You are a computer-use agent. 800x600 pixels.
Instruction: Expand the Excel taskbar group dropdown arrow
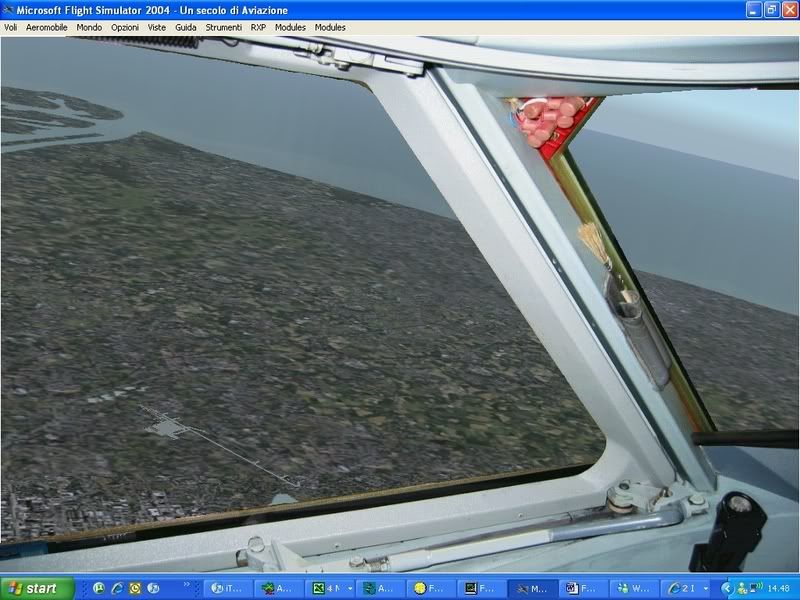[349, 589]
